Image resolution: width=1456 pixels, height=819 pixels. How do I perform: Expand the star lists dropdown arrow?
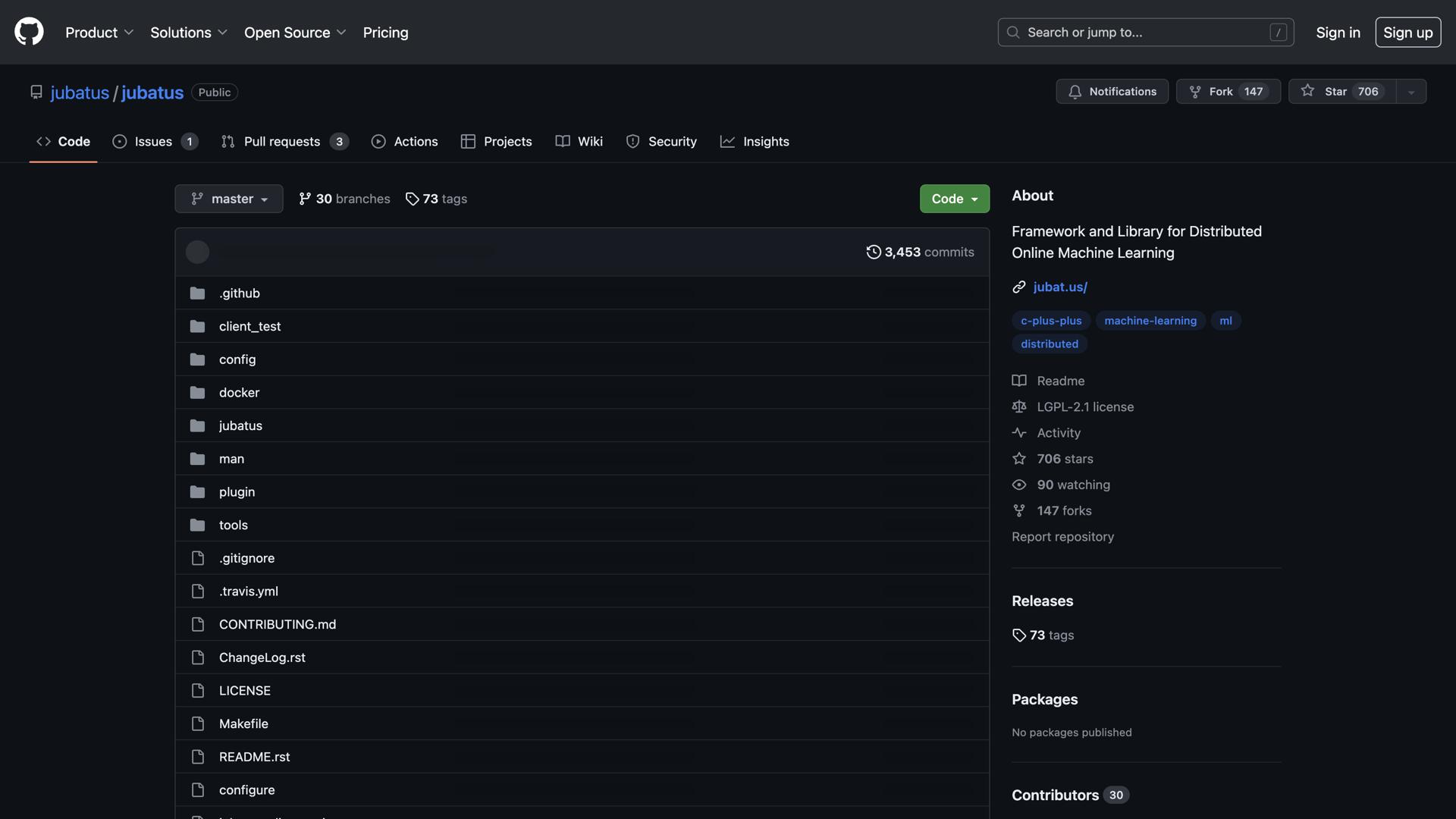[1410, 92]
